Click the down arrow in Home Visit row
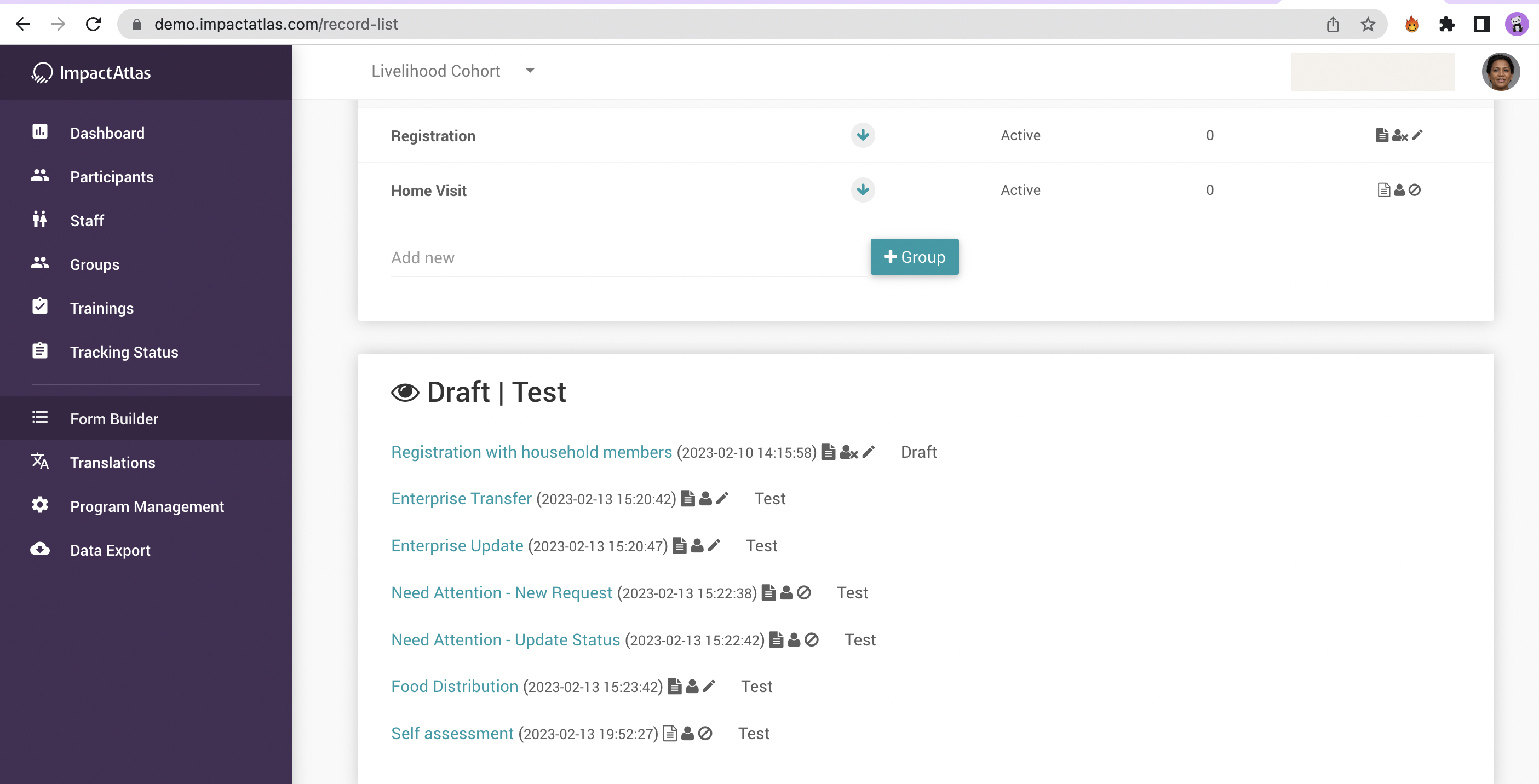Image resolution: width=1539 pixels, height=784 pixels. [863, 190]
